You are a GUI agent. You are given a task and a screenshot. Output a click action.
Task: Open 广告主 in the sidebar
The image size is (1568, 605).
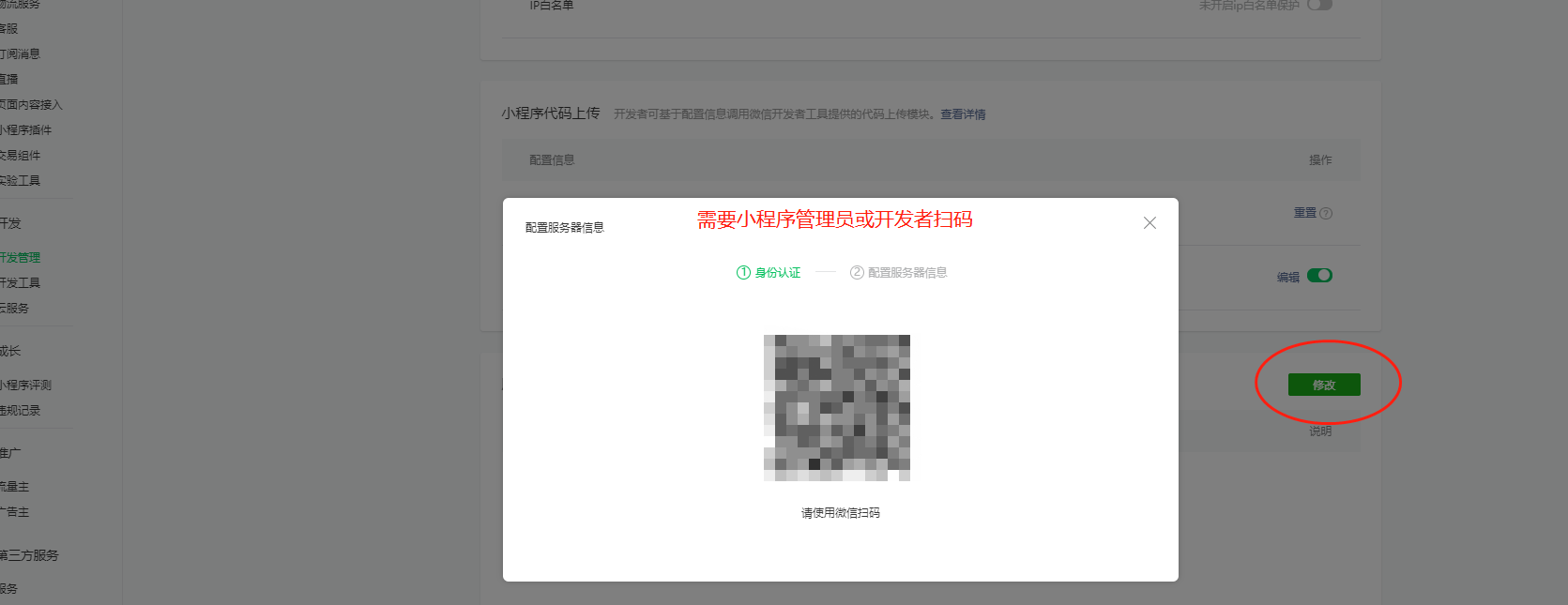coord(14,512)
